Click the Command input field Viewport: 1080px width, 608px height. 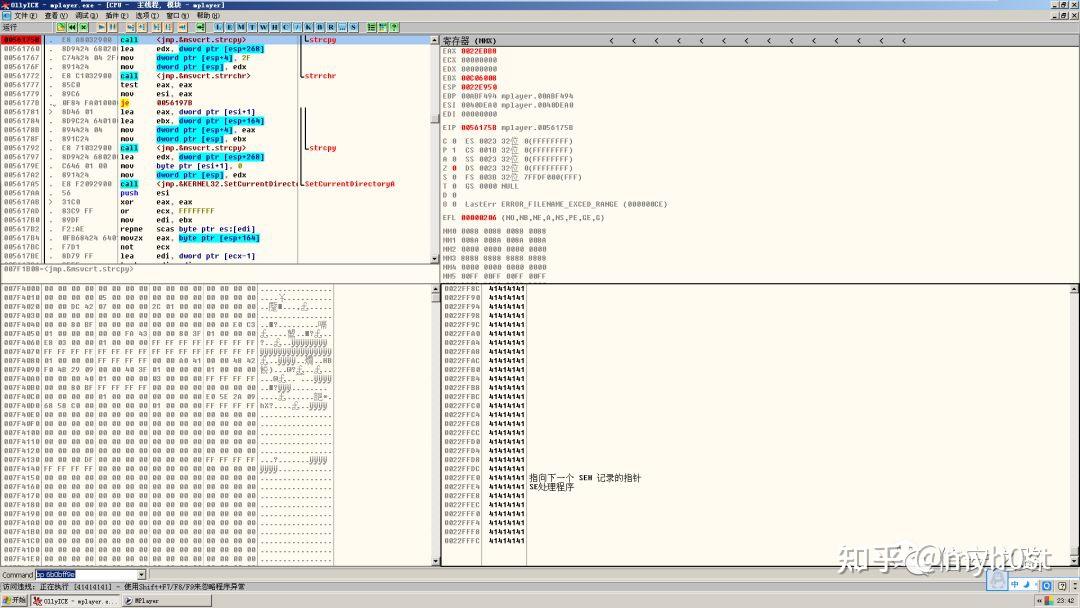point(85,575)
